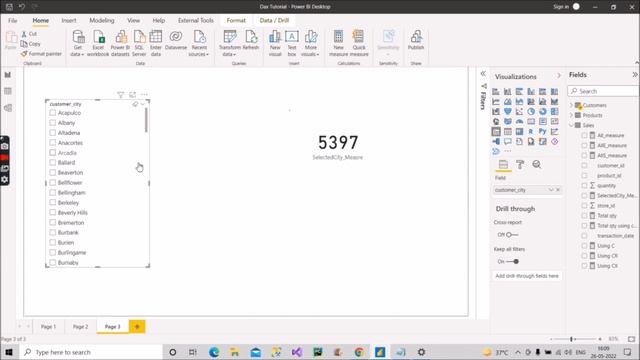
Task: Publish the report
Action: 416,40
